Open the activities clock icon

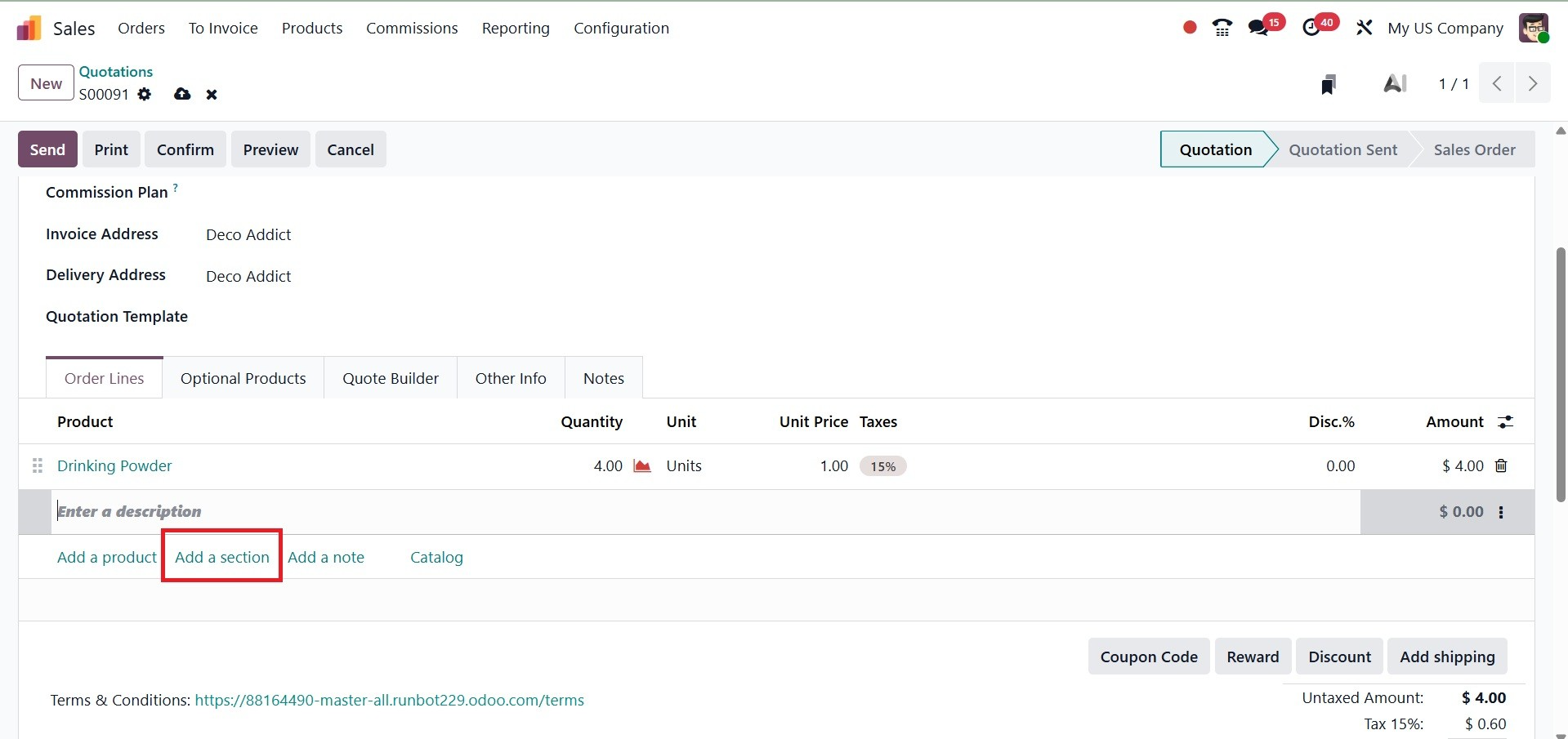pyautogui.click(x=1311, y=28)
